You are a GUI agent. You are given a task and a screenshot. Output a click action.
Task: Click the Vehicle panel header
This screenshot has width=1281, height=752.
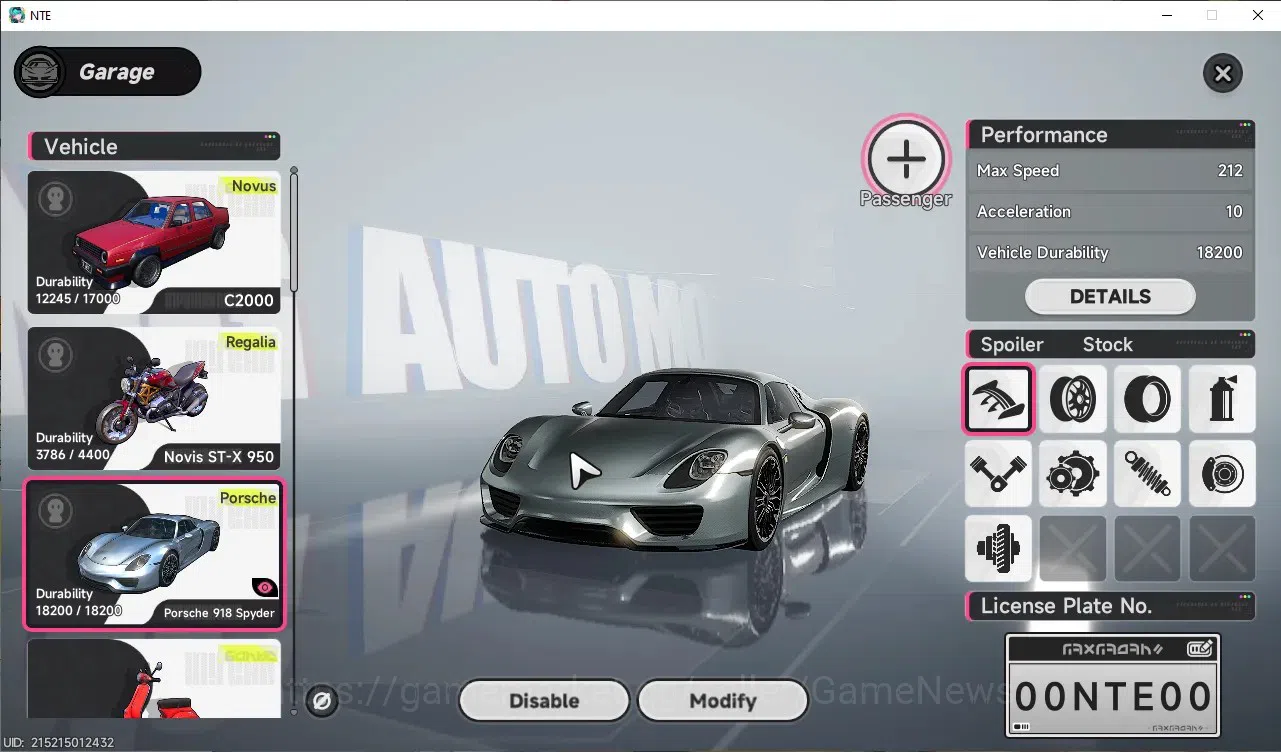point(154,146)
